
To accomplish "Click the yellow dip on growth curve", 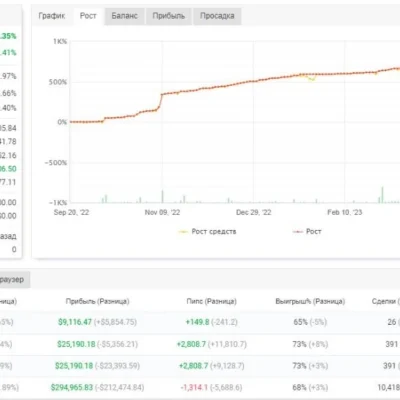I will pyautogui.click(x=312, y=79).
